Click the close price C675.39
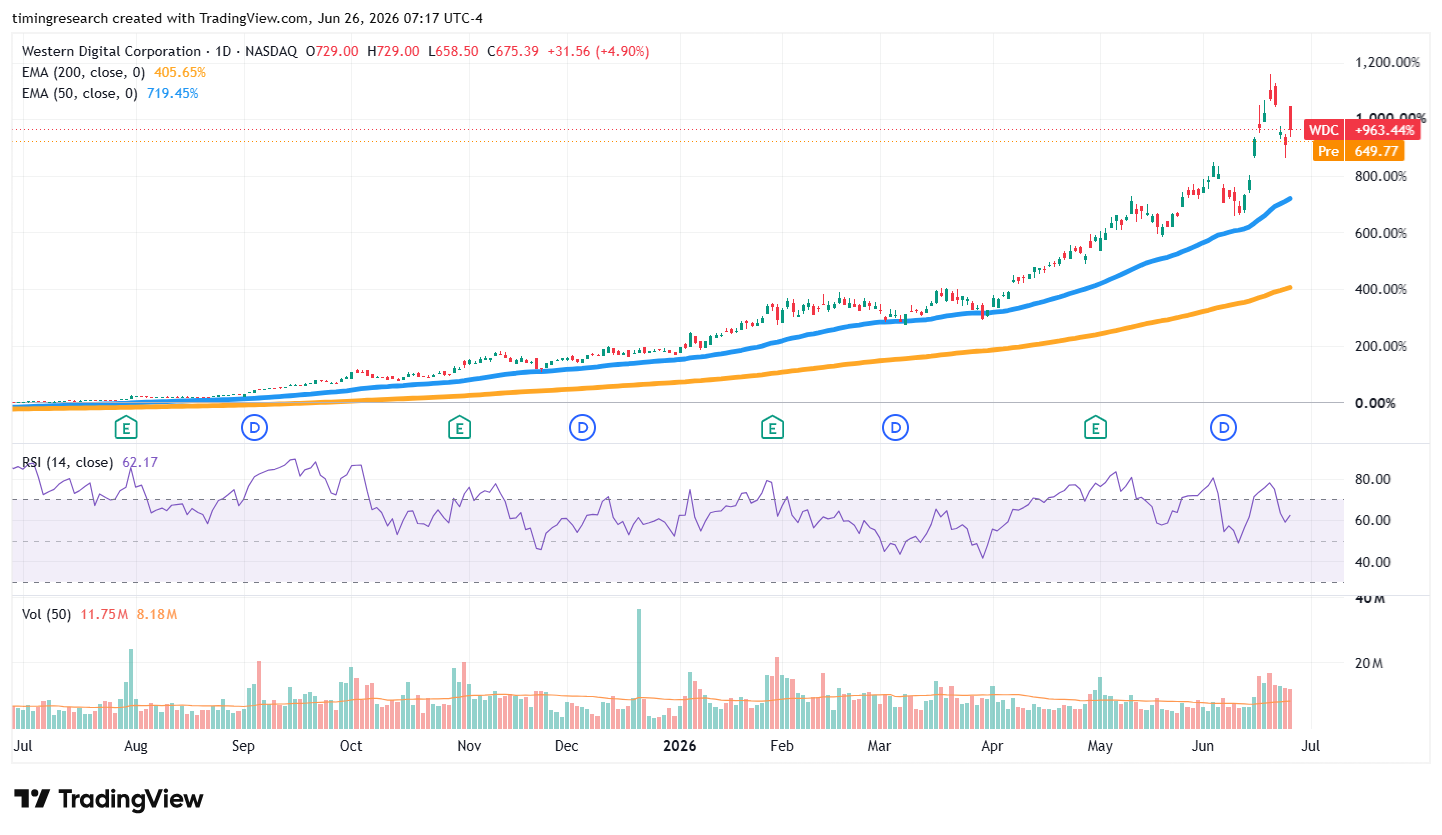Viewport: 1442px width, 835px height. 513,51
